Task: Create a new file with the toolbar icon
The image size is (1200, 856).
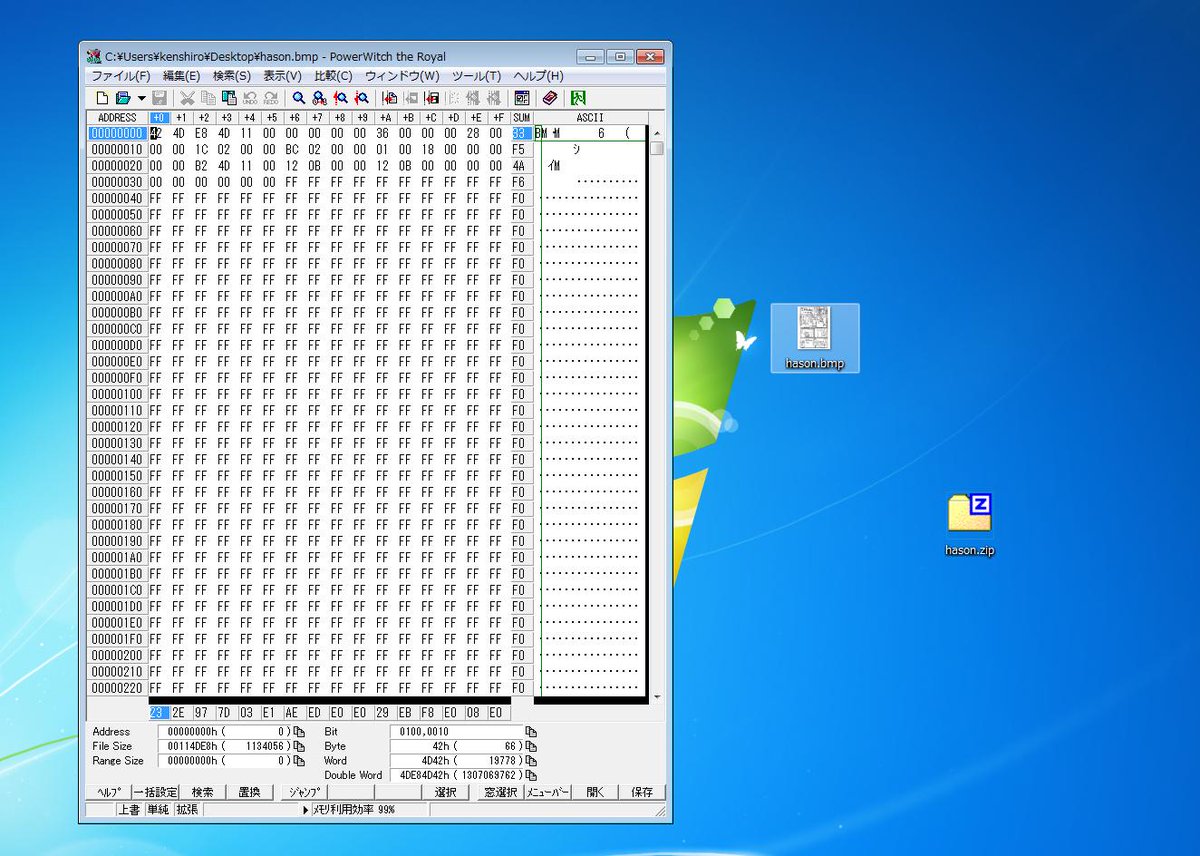Action: pyautogui.click(x=102, y=98)
